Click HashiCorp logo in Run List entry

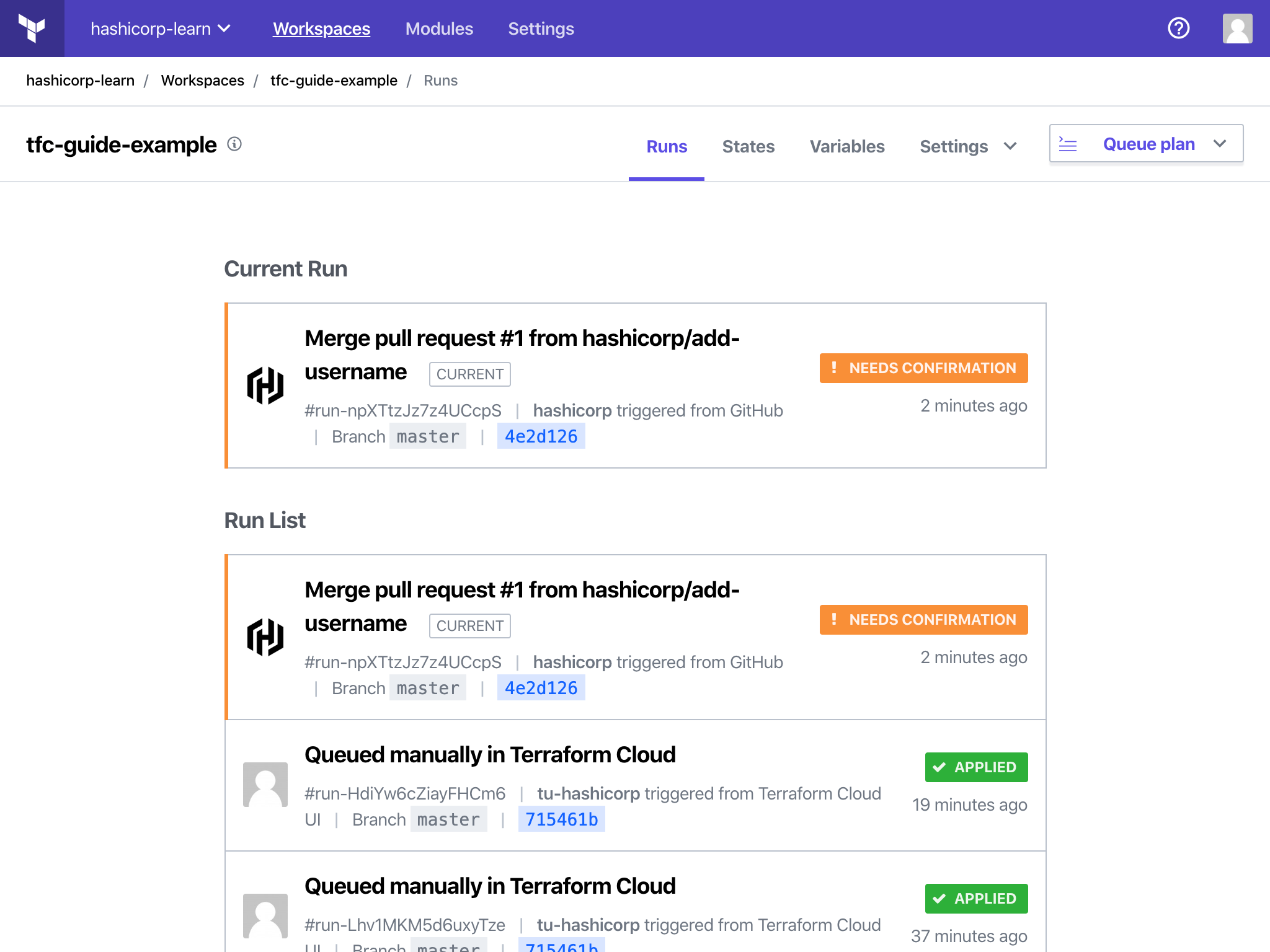pyautogui.click(x=265, y=637)
